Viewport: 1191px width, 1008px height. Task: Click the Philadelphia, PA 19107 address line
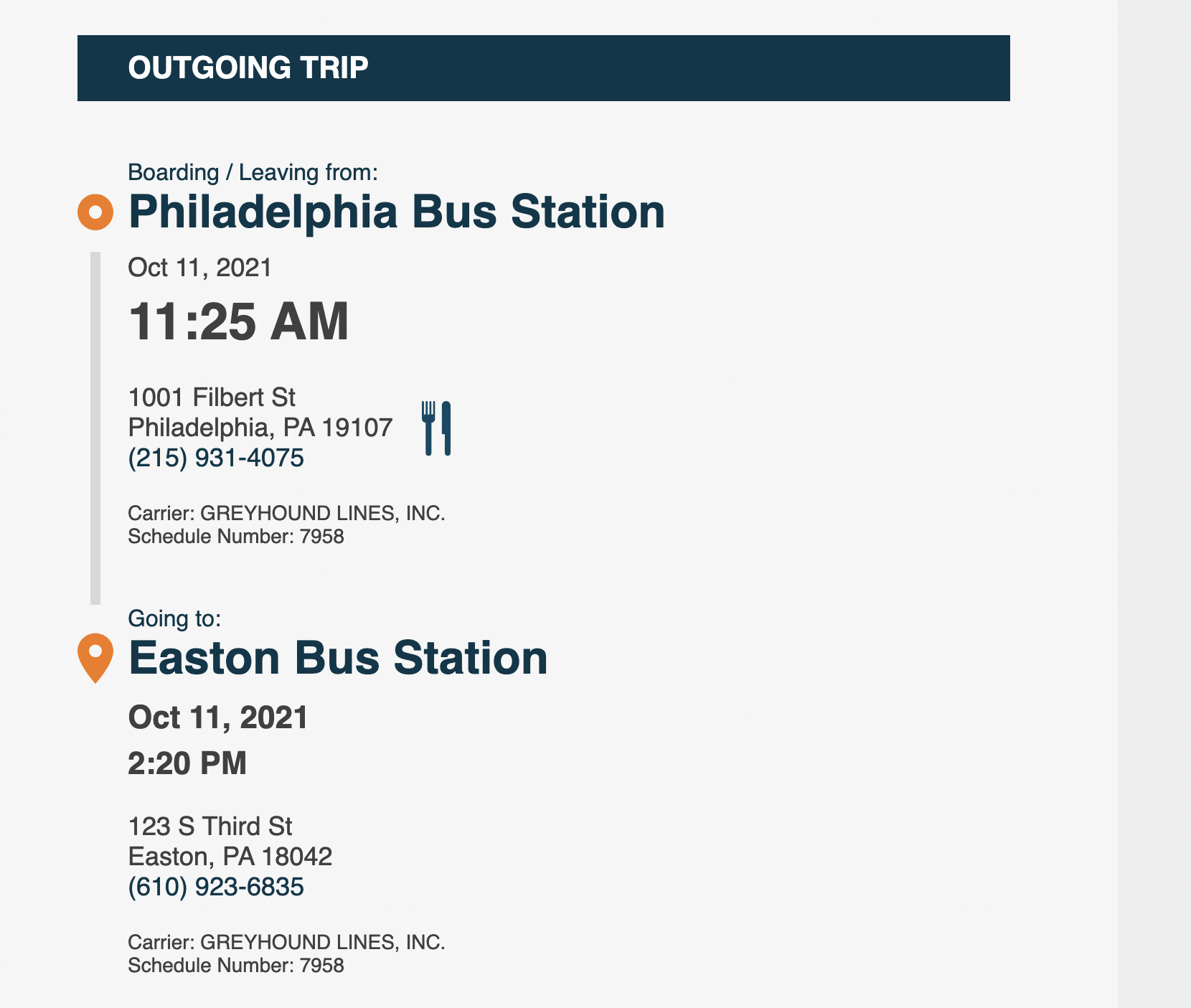point(260,428)
